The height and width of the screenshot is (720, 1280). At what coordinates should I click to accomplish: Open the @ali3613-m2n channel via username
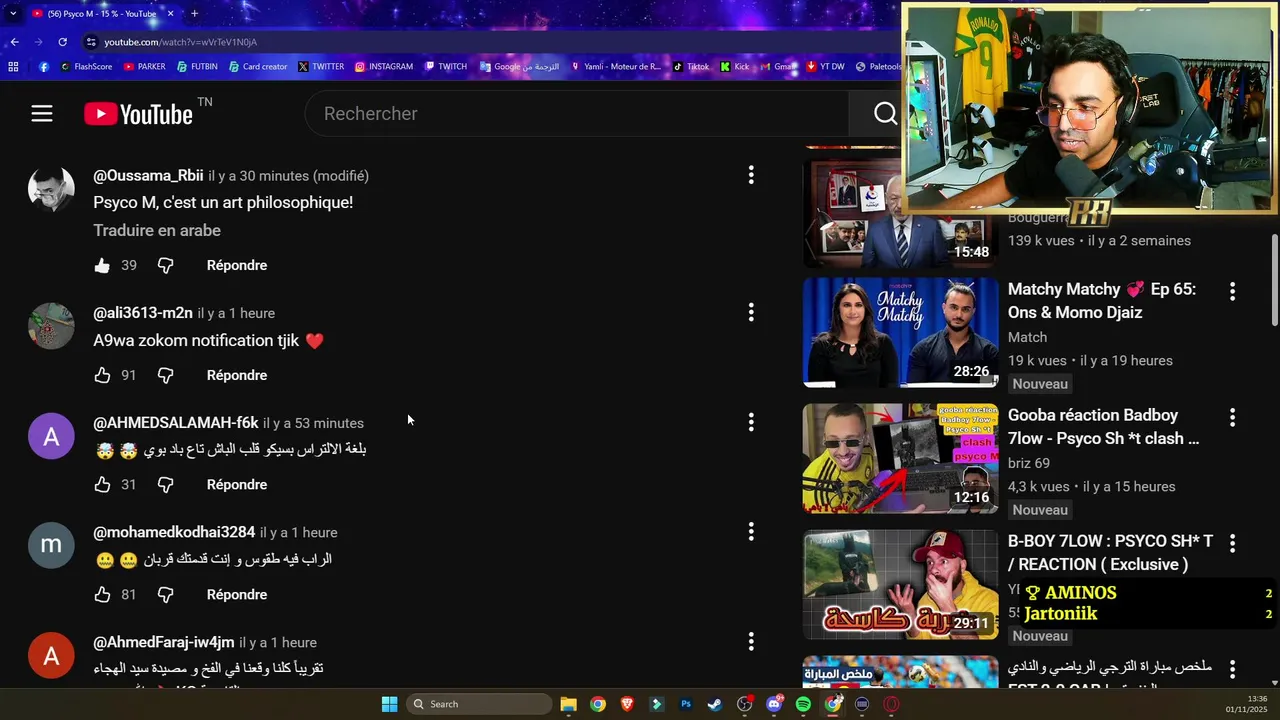tap(143, 313)
